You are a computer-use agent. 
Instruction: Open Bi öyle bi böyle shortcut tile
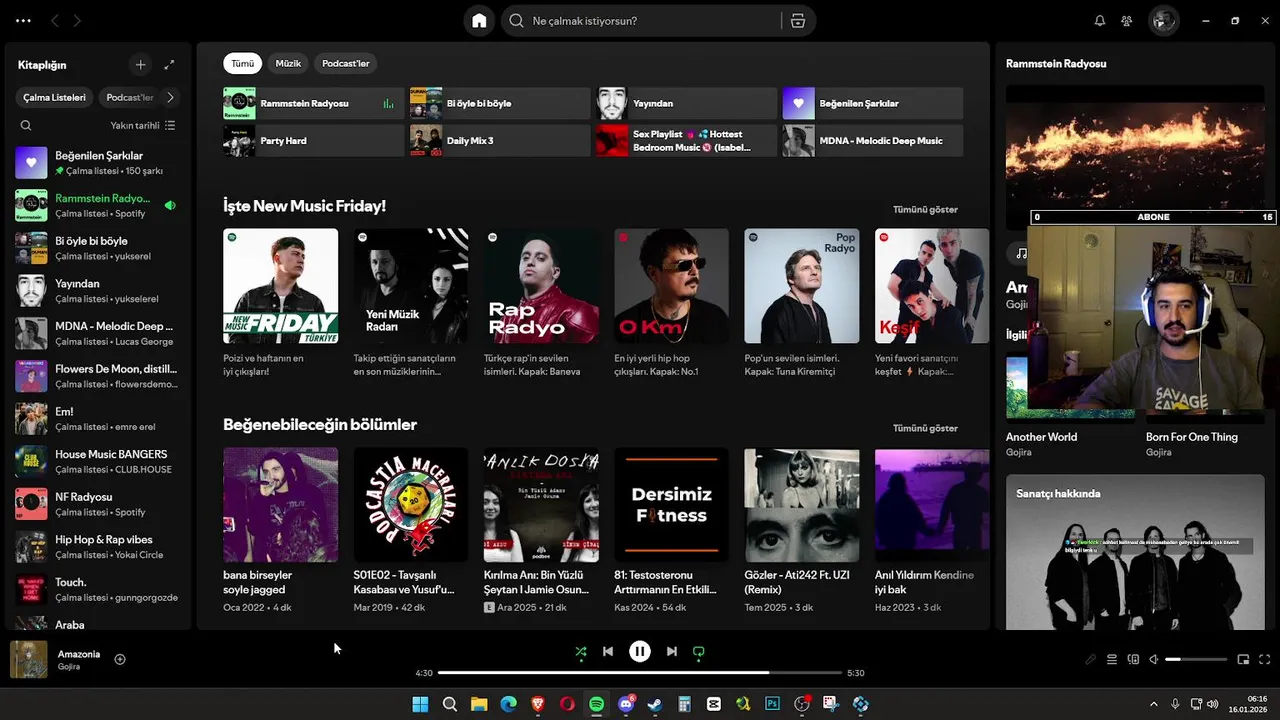coord(500,103)
